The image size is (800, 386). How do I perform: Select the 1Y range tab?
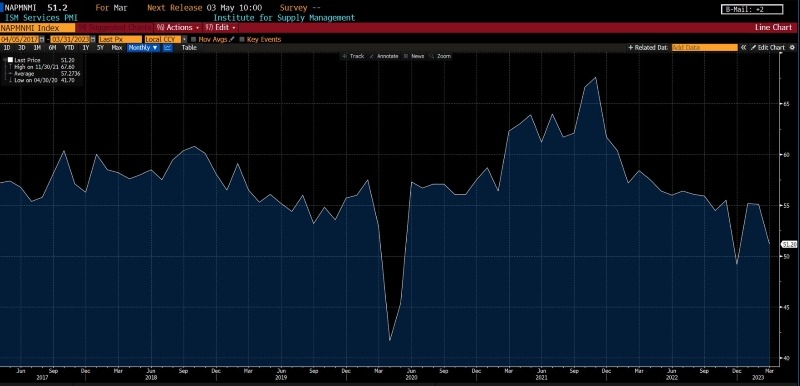(x=86, y=47)
